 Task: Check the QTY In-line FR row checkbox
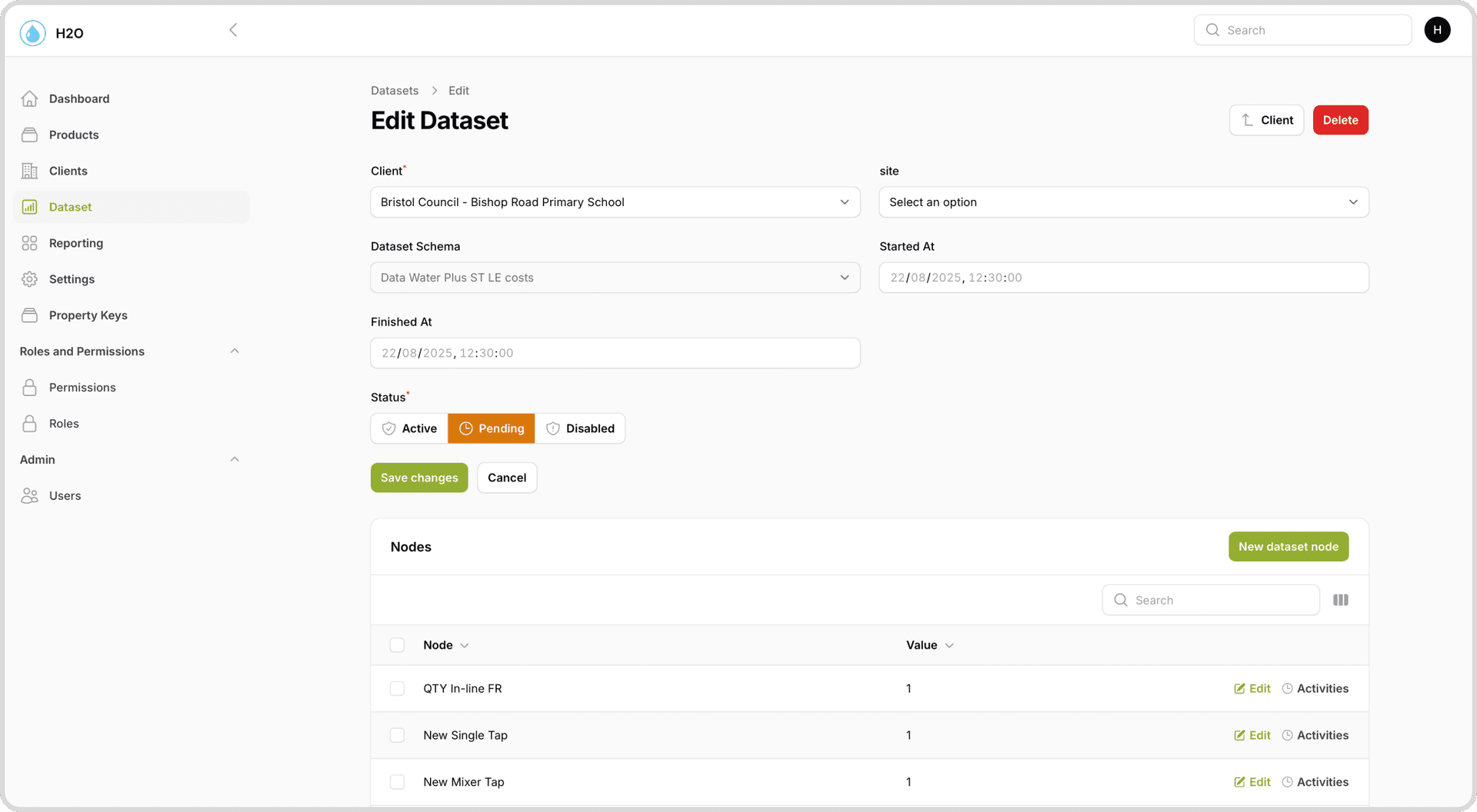(x=397, y=688)
